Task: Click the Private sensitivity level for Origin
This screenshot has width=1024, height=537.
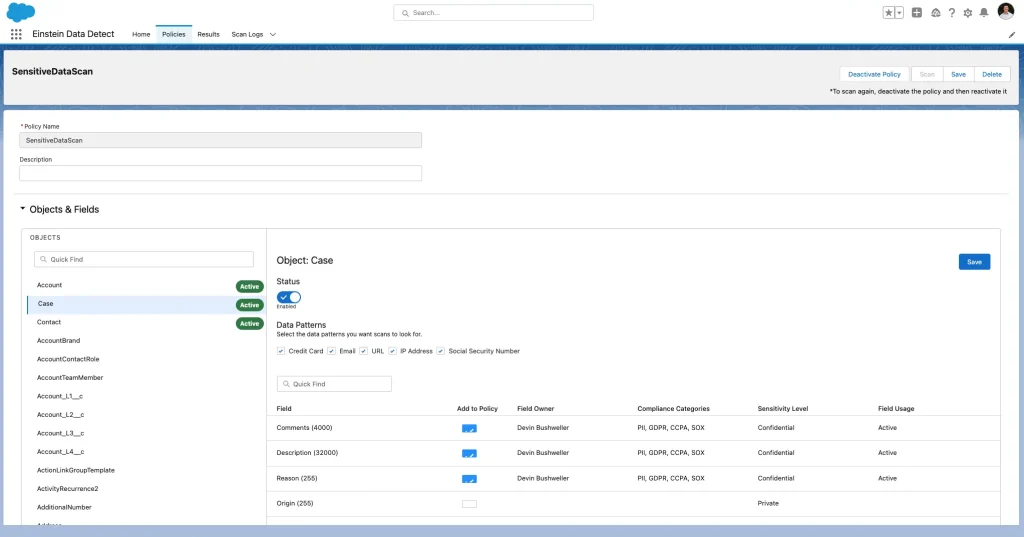Action: tap(768, 503)
